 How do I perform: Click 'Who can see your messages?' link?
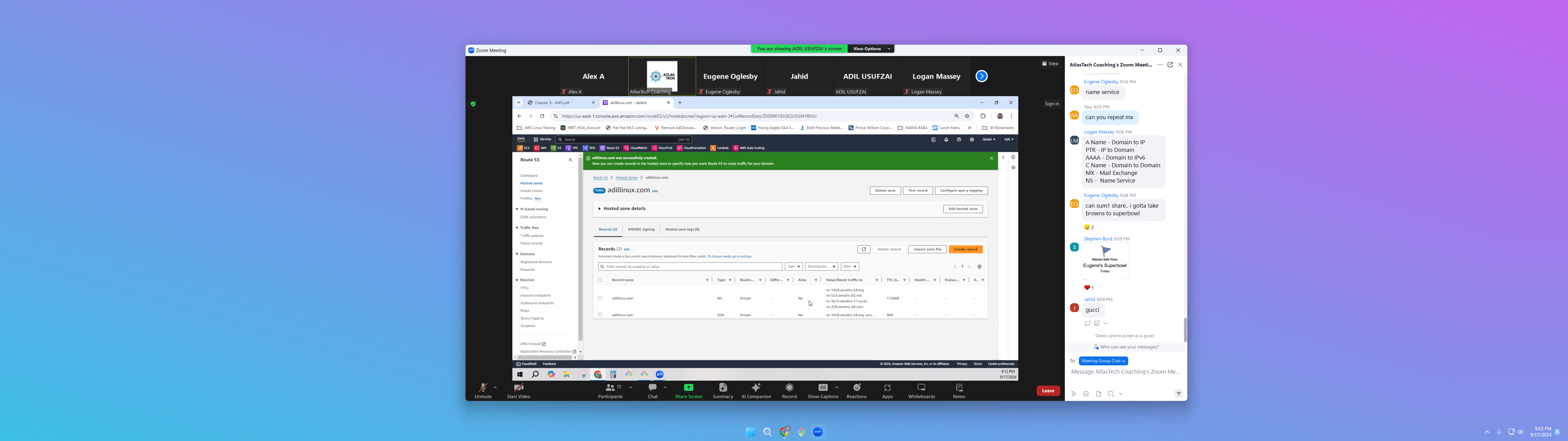[1129, 347]
